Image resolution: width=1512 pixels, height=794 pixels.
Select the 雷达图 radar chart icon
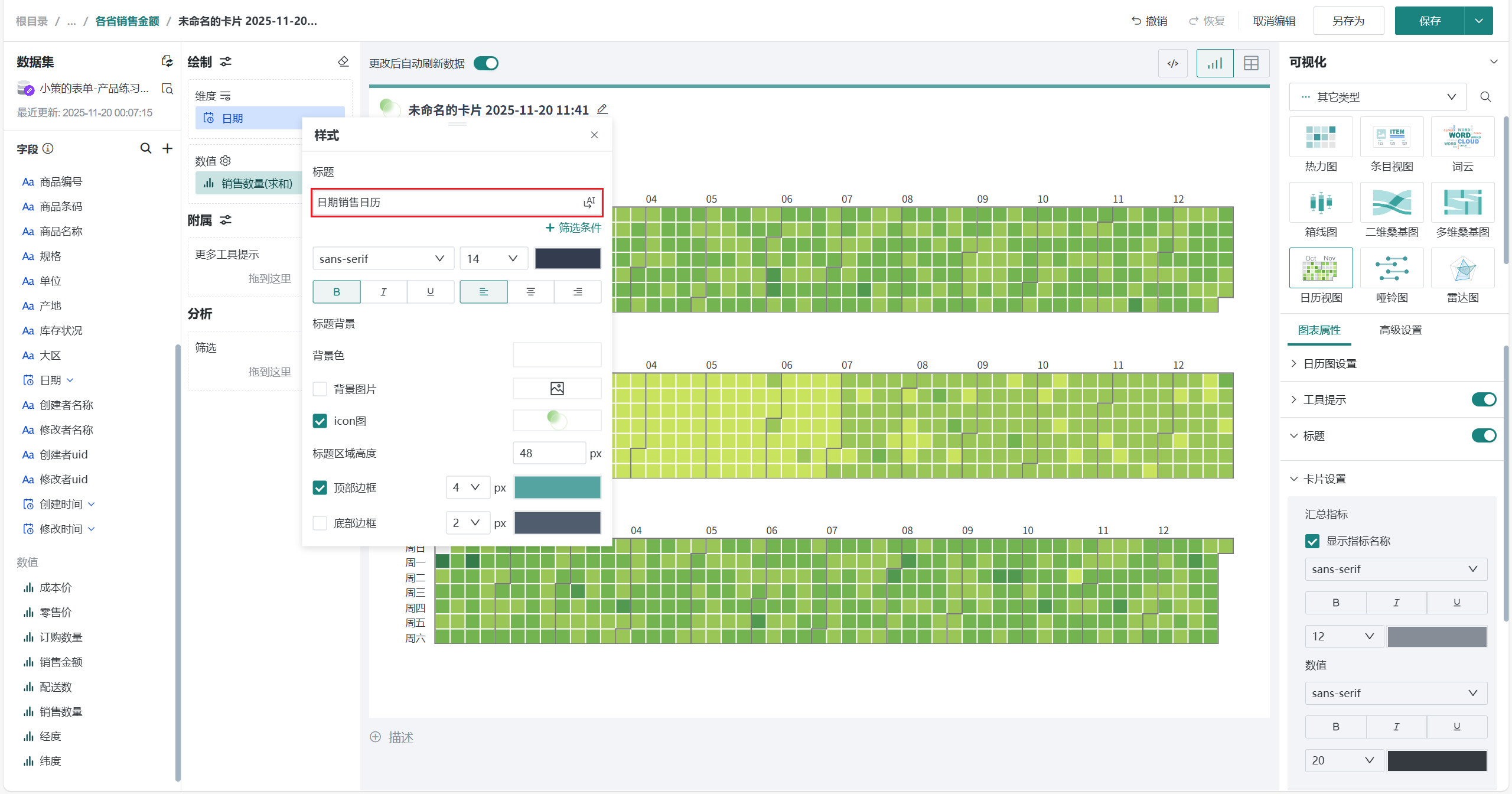pos(1462,269)
